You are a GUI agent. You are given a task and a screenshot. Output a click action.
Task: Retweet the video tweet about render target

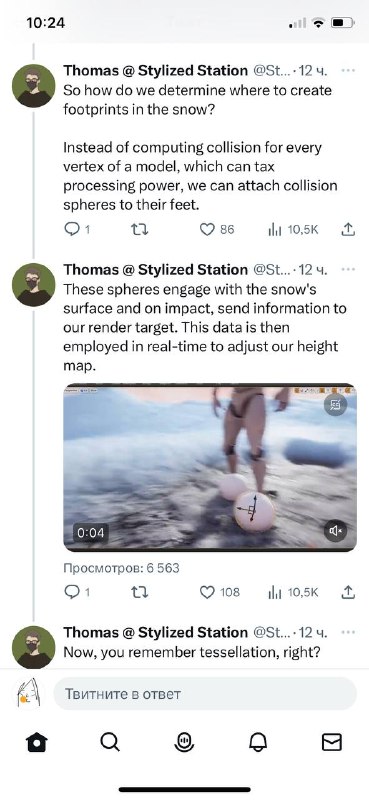139,592
